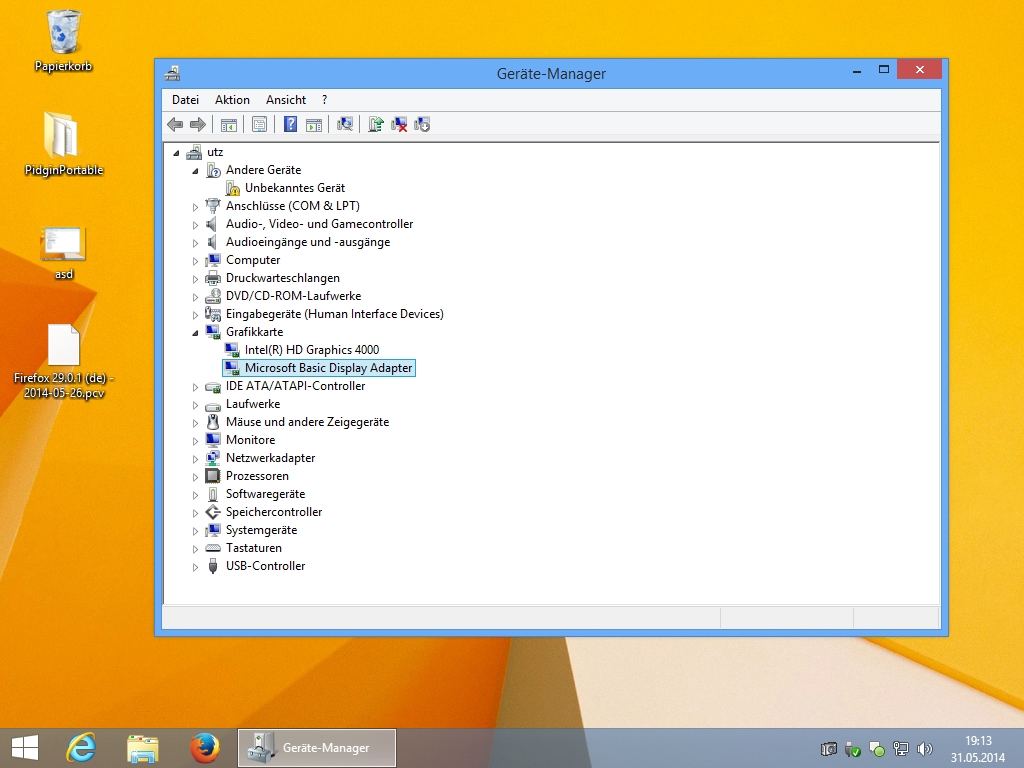
Task: Click the Geräte-Manager taskbar button
Action: 317,748
